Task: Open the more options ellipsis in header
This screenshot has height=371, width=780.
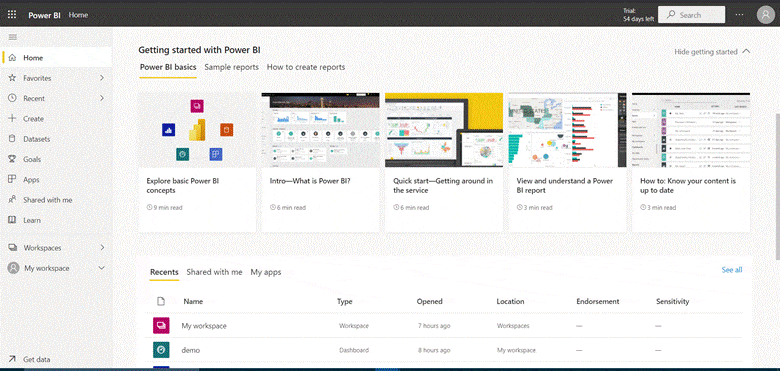Action: pos(740,15)
